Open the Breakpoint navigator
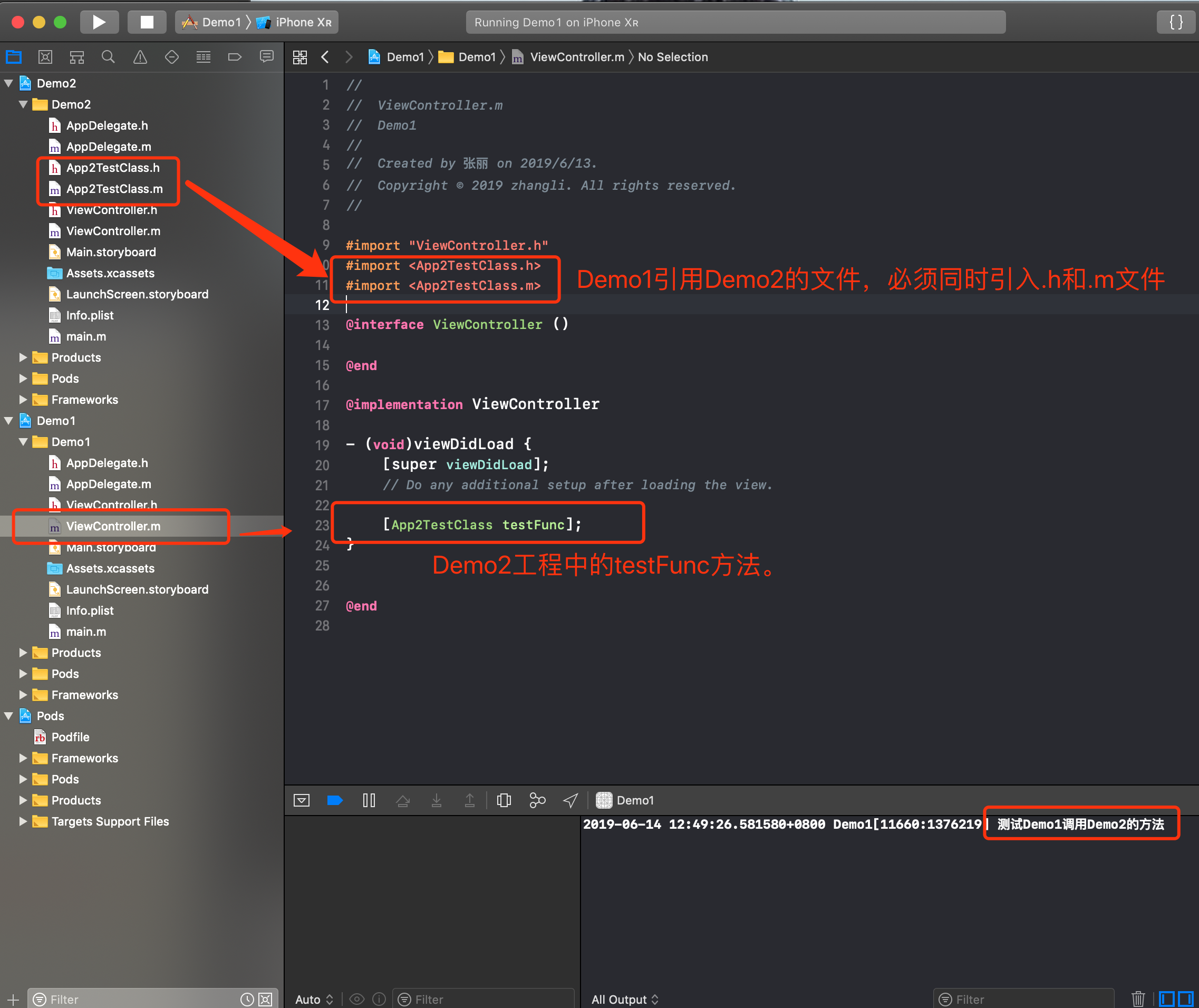Viewport: 1199px width, 1008px height. [x=235, y=57]
